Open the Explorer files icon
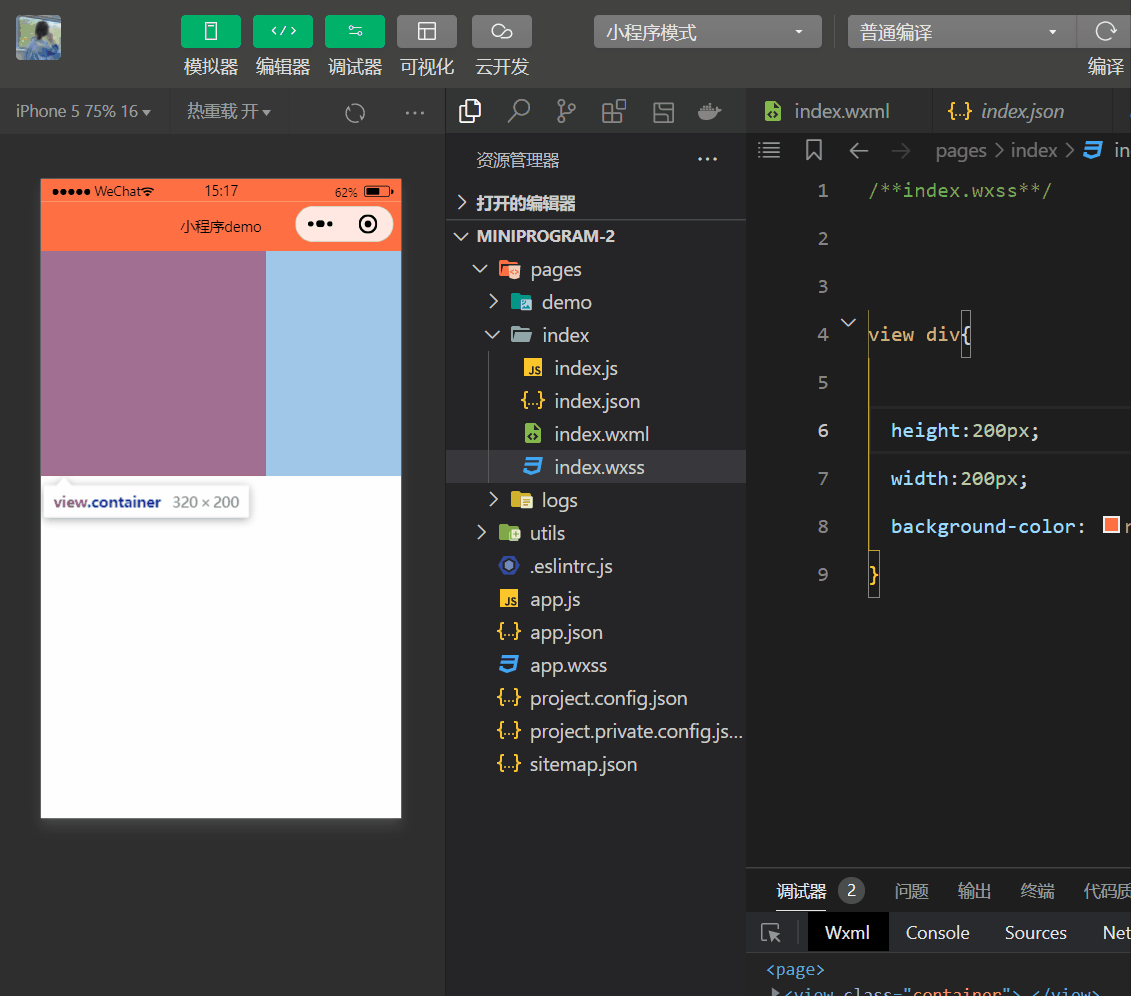Viewport: 1131px width, 996px height. (x=470, y=111)
